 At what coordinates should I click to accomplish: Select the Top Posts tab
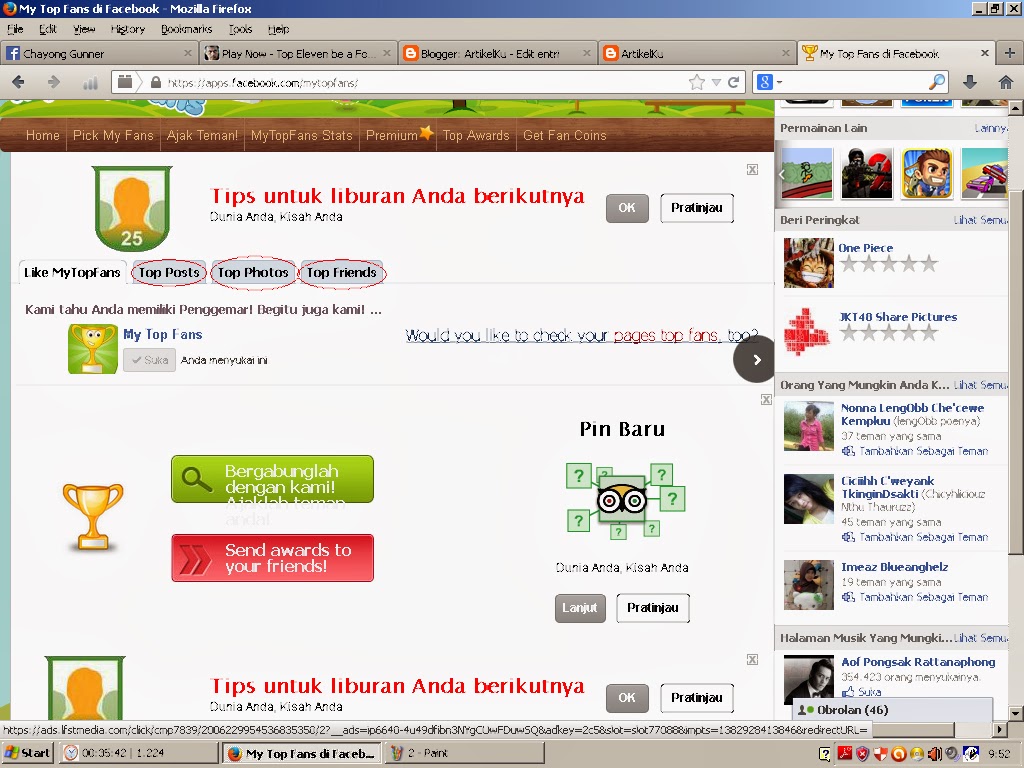click(x=169, y=272)
